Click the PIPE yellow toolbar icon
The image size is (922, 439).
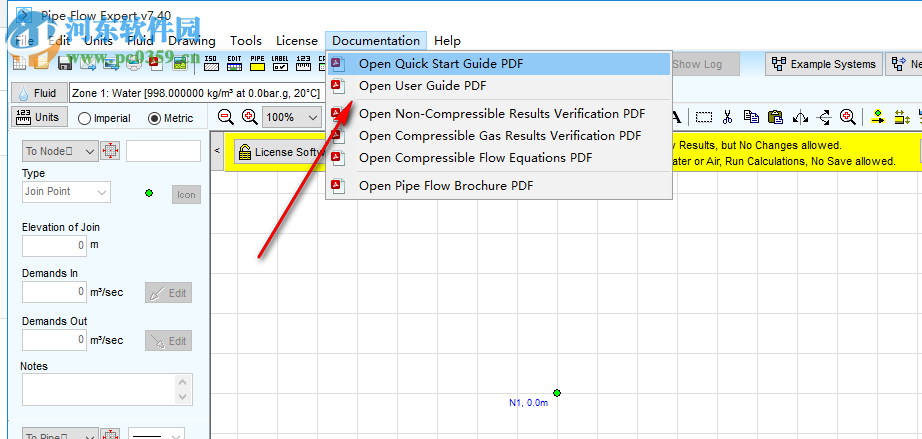[x=258, y=63]
